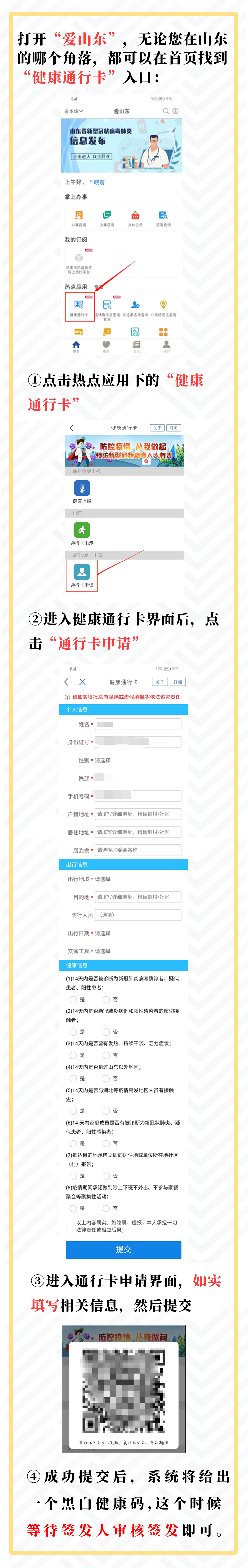Open the 性别 请选择 selector
This screenshot has width=248, height=1568.
103,760
